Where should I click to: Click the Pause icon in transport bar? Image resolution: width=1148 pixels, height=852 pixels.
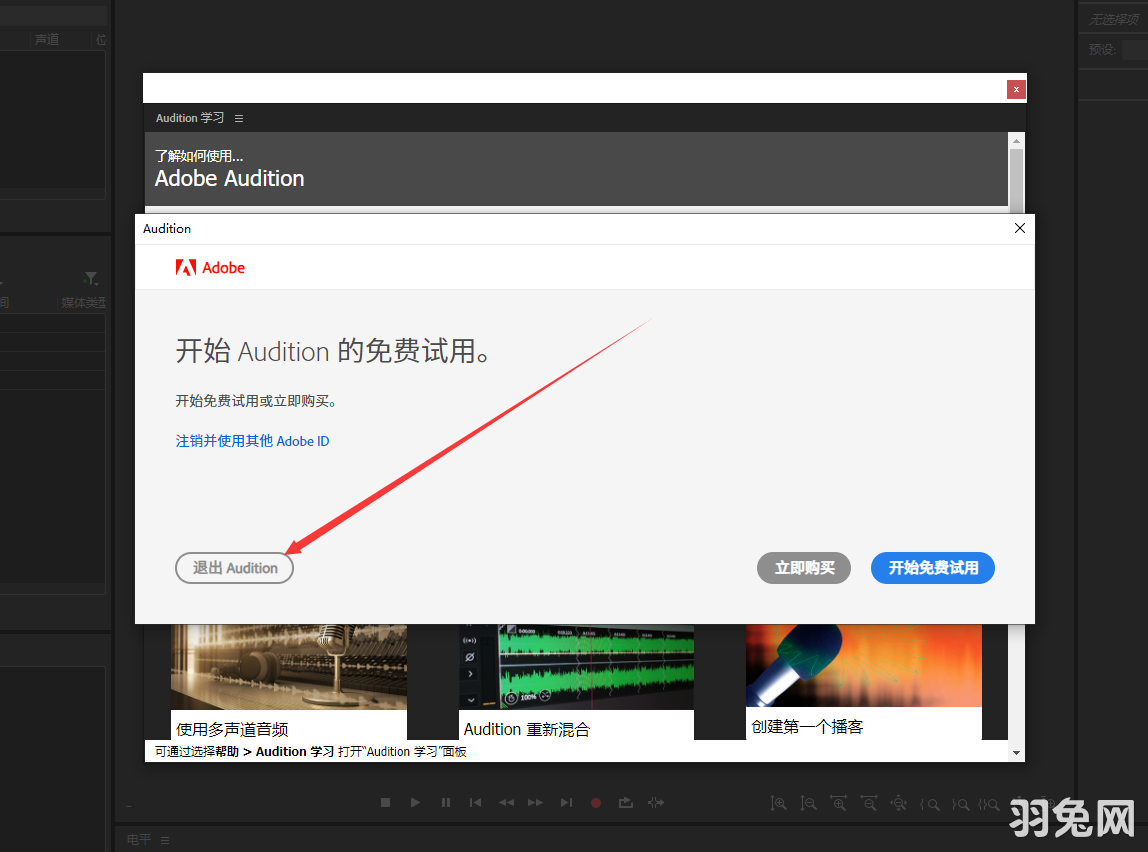(x=445, y=802)
